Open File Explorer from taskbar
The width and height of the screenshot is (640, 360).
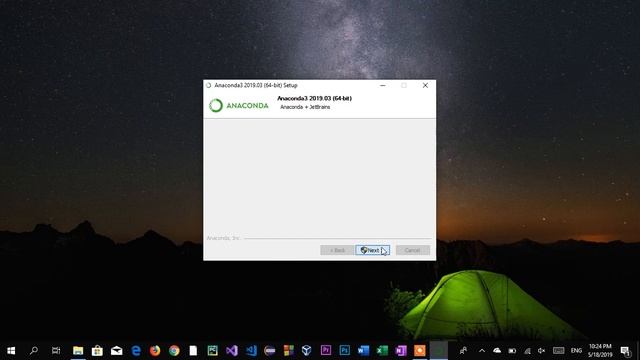coord(78,350)
